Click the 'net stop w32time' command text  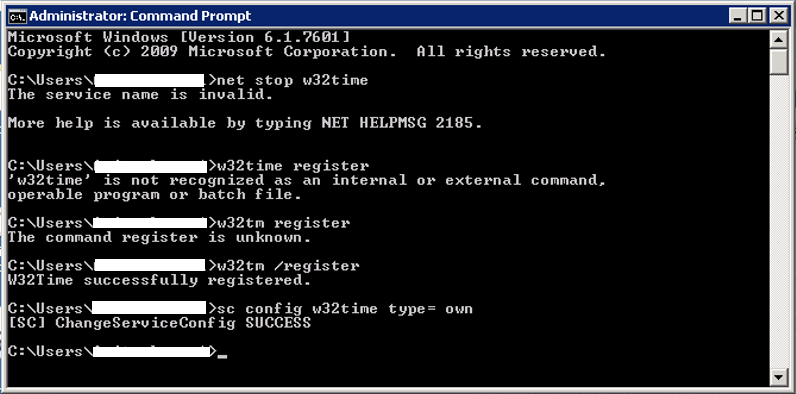[292, 80]
